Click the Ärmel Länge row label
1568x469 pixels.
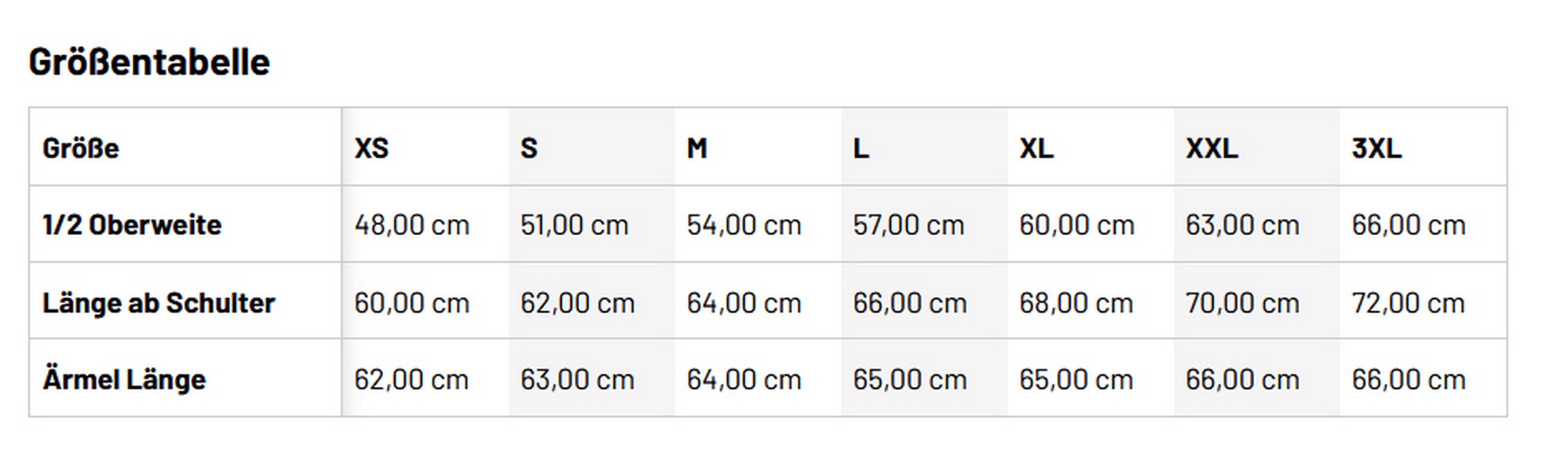coord(124,379)
